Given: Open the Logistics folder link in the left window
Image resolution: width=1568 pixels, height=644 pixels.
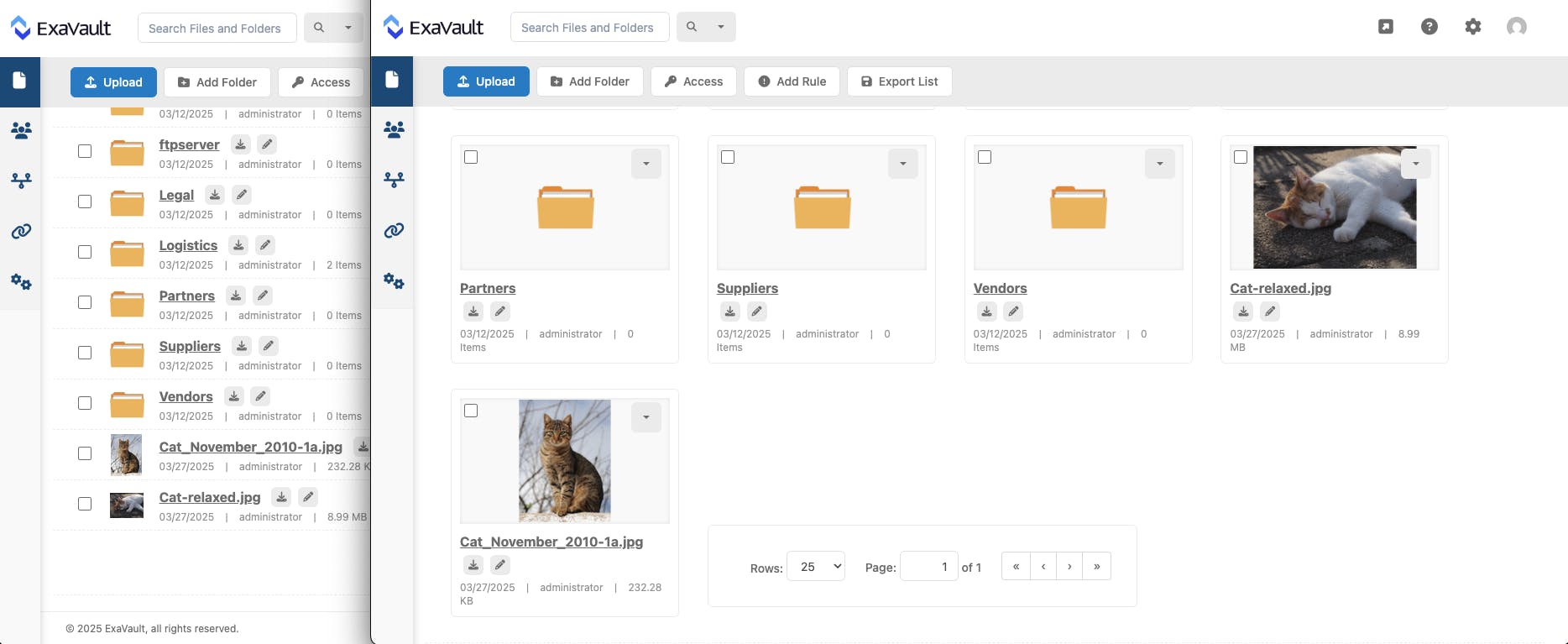Looking at the screenshot, I should pyautogui.click(x=188, y=245).
